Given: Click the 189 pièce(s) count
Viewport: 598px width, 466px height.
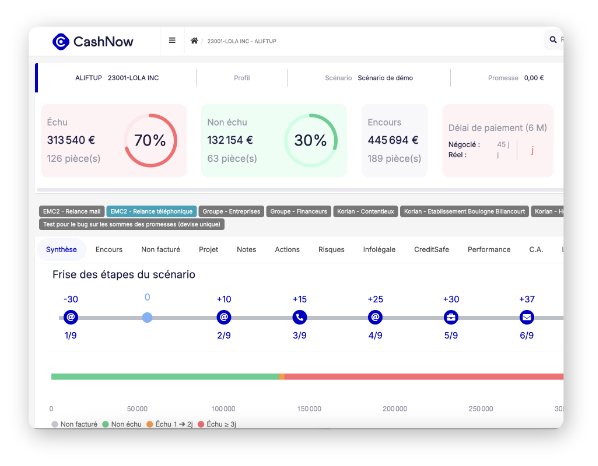Looking at the screenshot, I should click(x=394, y=158).
